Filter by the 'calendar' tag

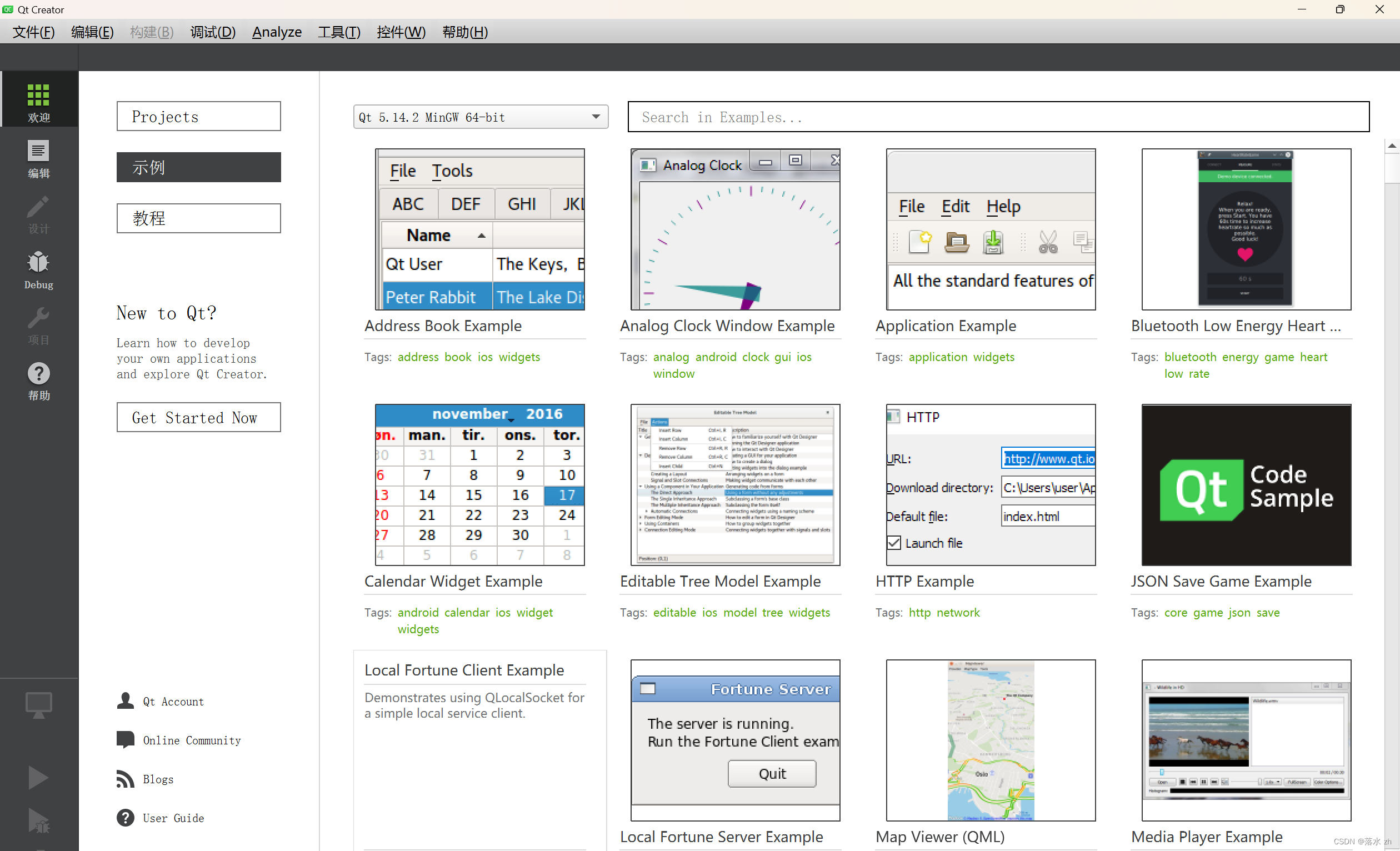coord(467,612)
